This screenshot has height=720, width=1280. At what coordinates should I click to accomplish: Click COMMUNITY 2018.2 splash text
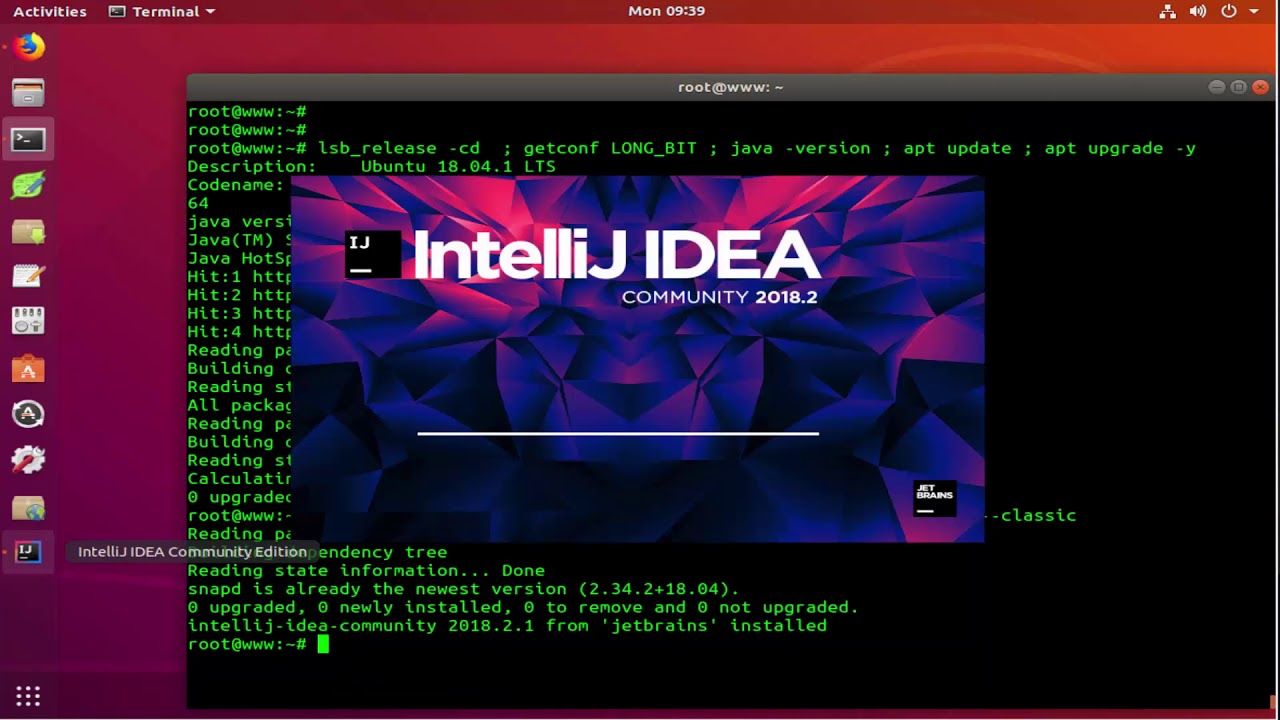pos(719,297)
